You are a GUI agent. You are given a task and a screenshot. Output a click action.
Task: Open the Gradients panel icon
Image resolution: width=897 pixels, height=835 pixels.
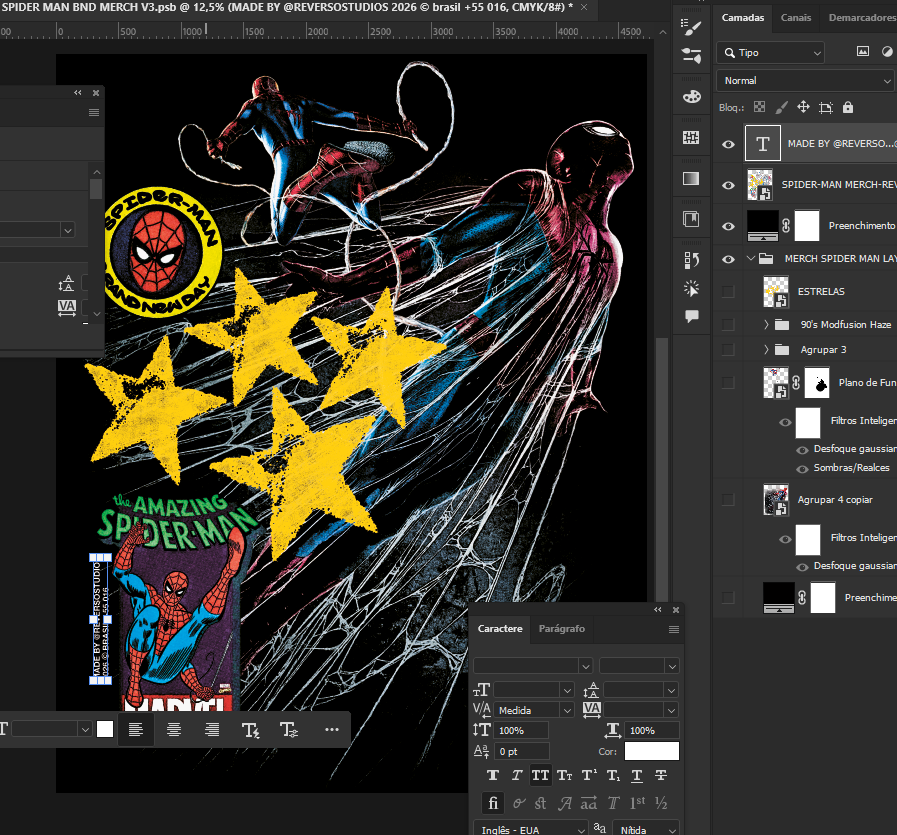[x=691, y=178]
